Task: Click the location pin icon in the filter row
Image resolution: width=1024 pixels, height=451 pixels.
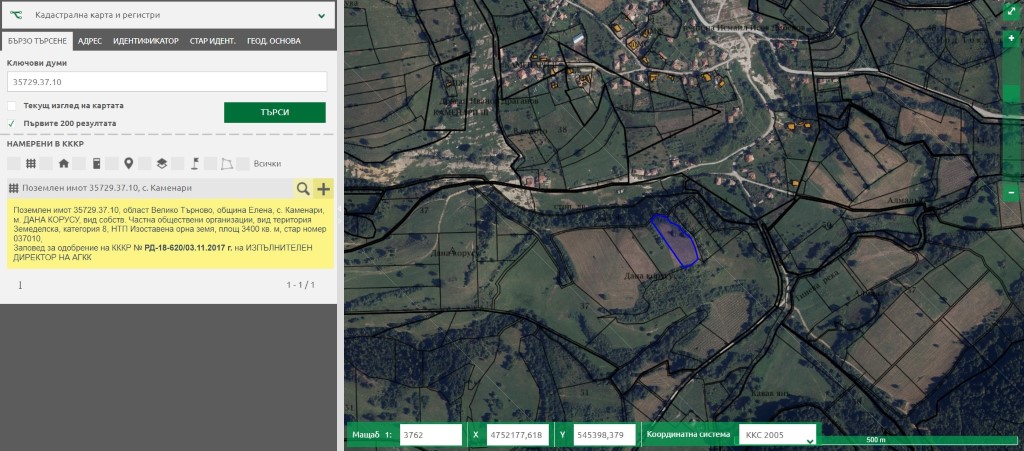Action: pyautogui.click(x=128, y=163)
